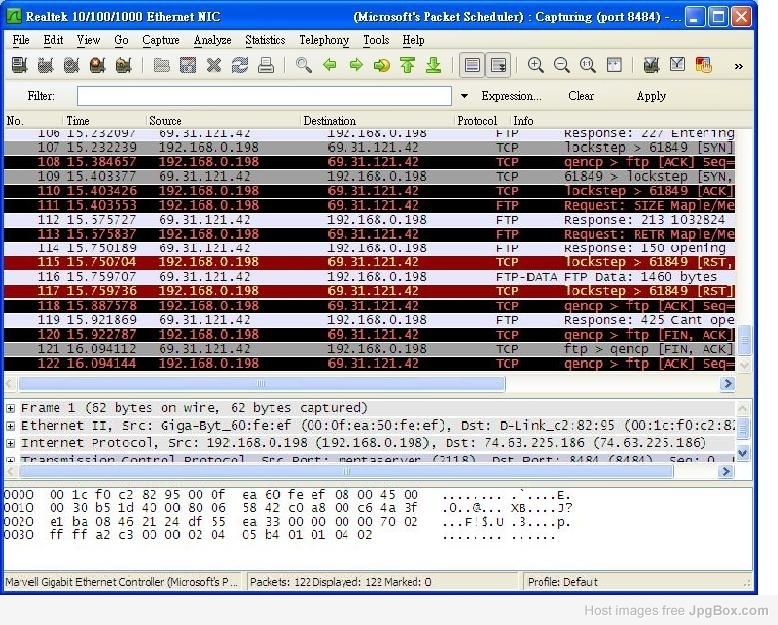This screenshot has width=778, height=625.
Task: Open the coloring rules icon
Action: [x=704, y=65]
